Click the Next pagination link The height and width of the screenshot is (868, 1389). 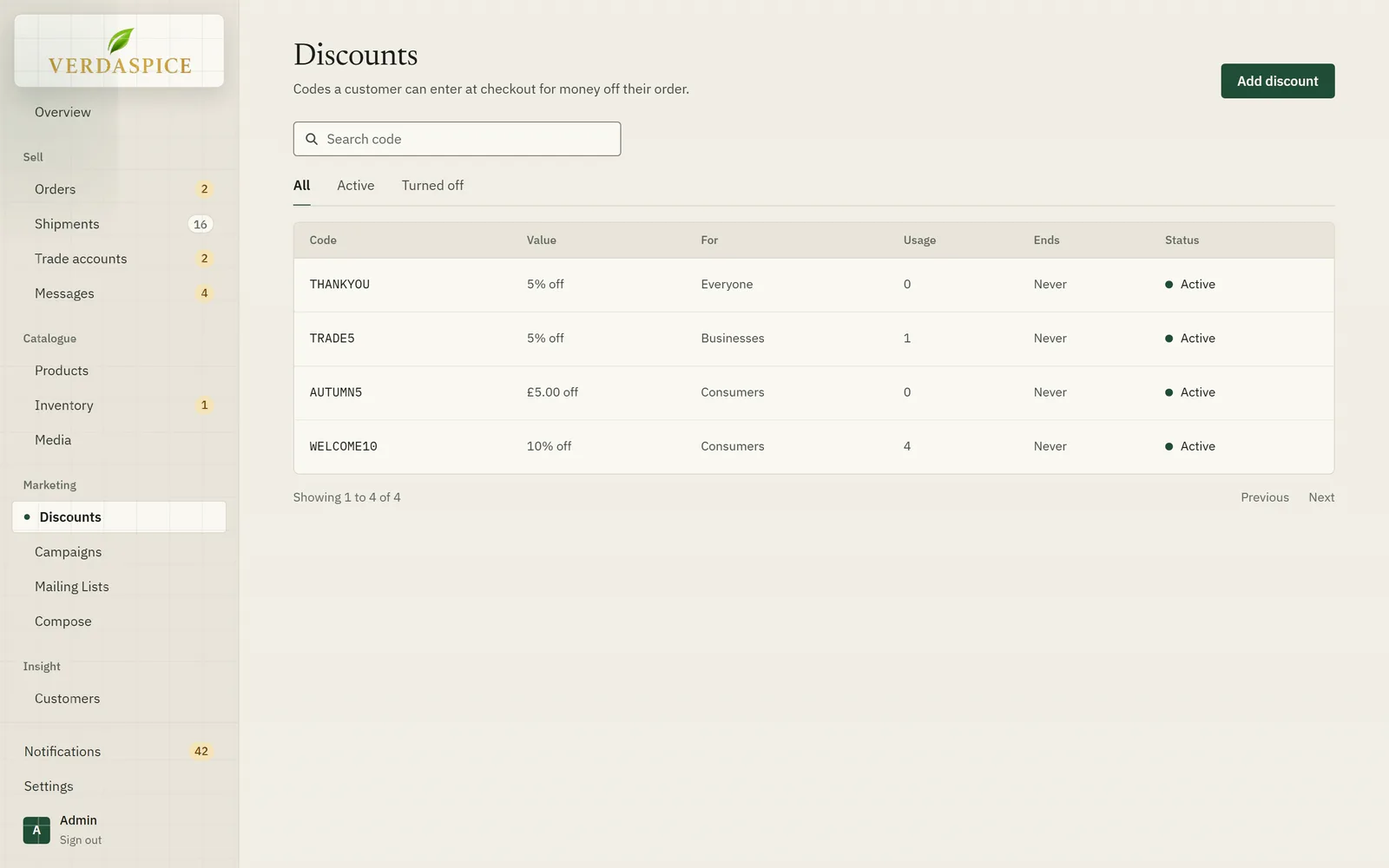pos(1321,497)
